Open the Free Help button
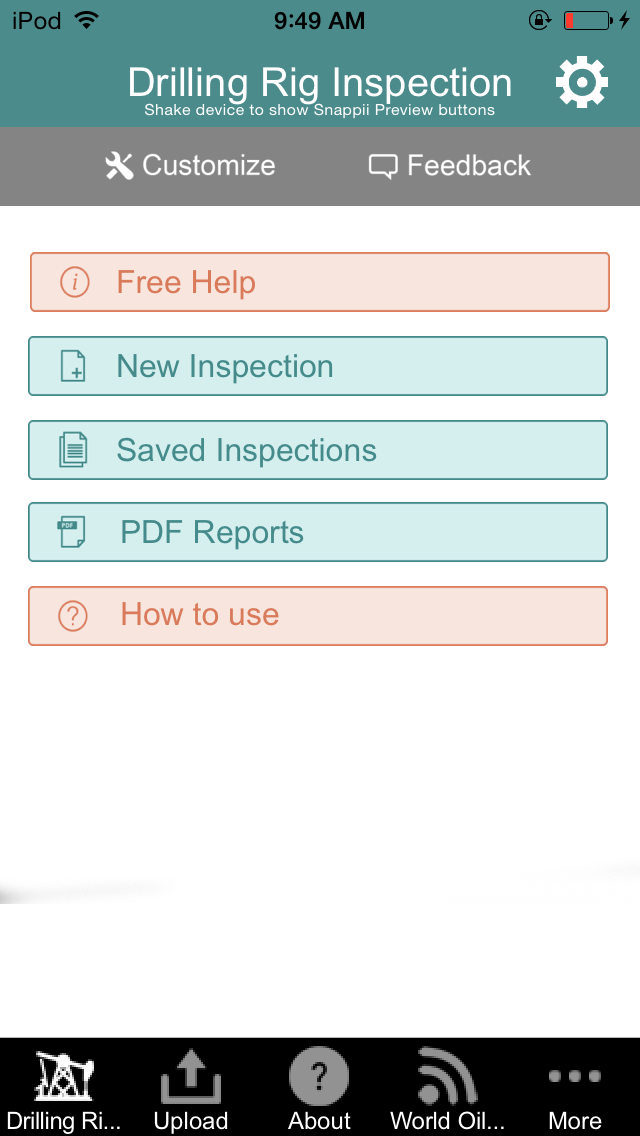This screenshot has width=640, height=1136. [320, 282]
